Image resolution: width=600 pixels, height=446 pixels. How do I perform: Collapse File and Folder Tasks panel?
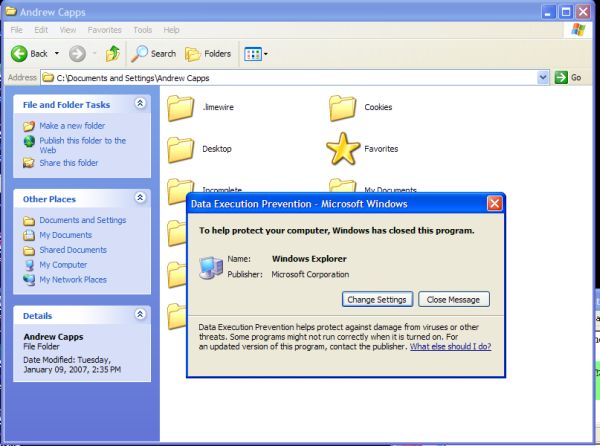(140, 103)
